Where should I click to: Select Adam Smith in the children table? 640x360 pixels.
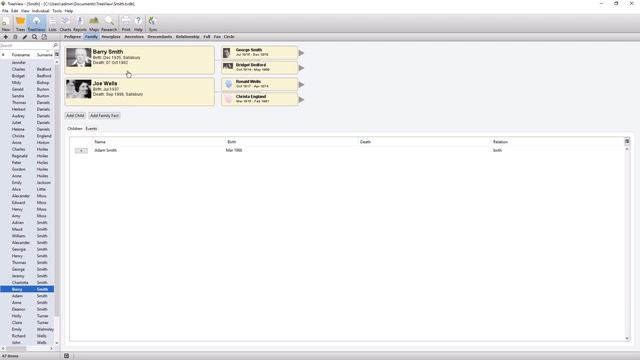click(106, 151)
